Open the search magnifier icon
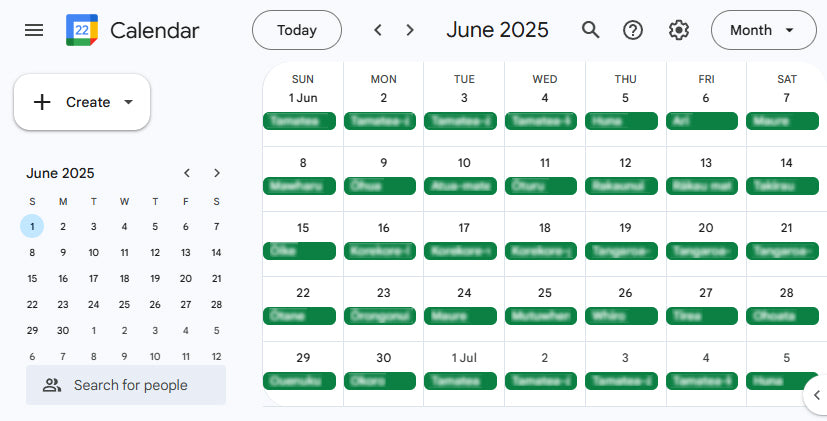Viewport: 827px width, 421px height. [591, 30]
